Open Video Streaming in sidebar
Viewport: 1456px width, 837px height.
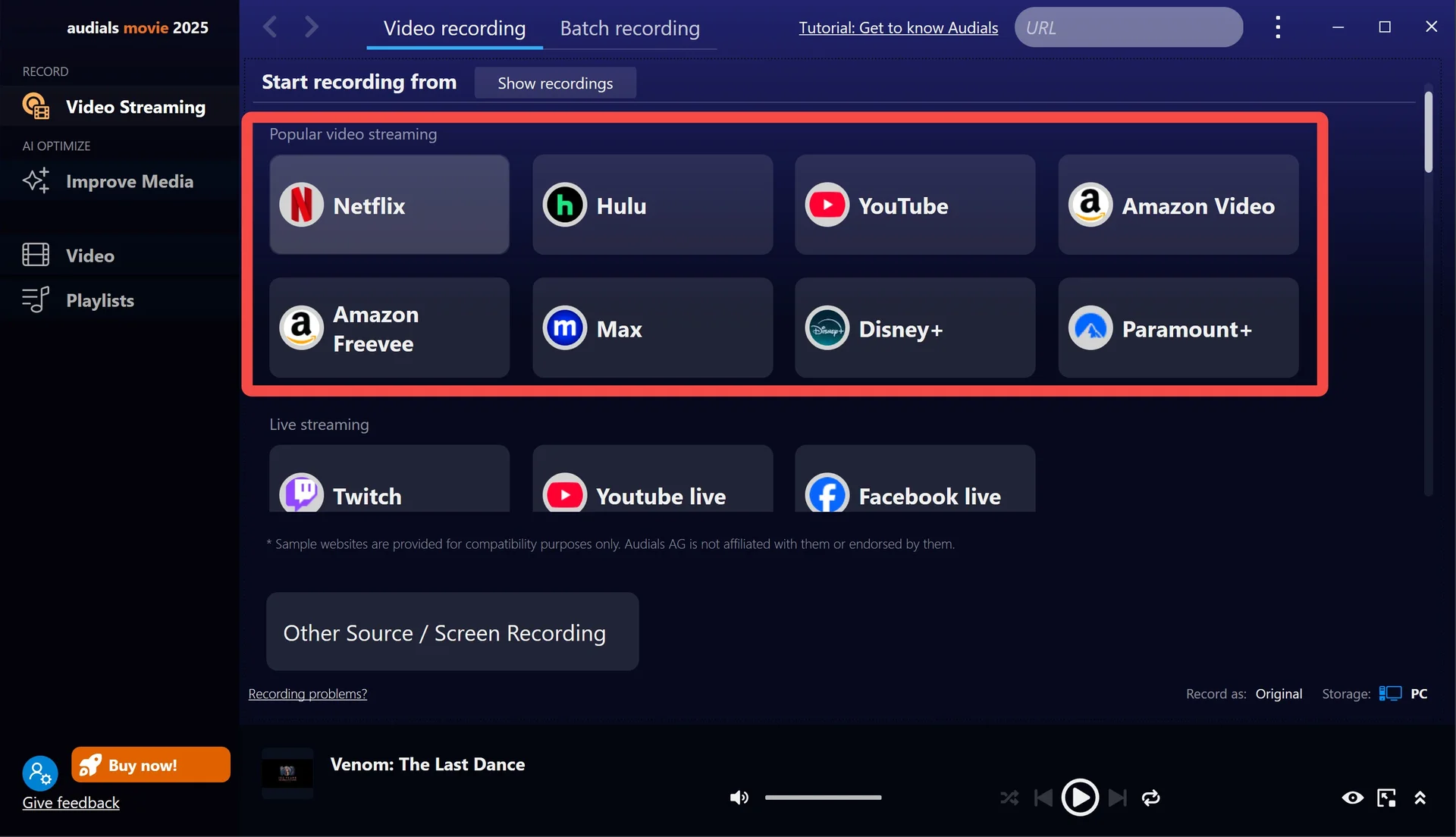click(x=120, y=107)
